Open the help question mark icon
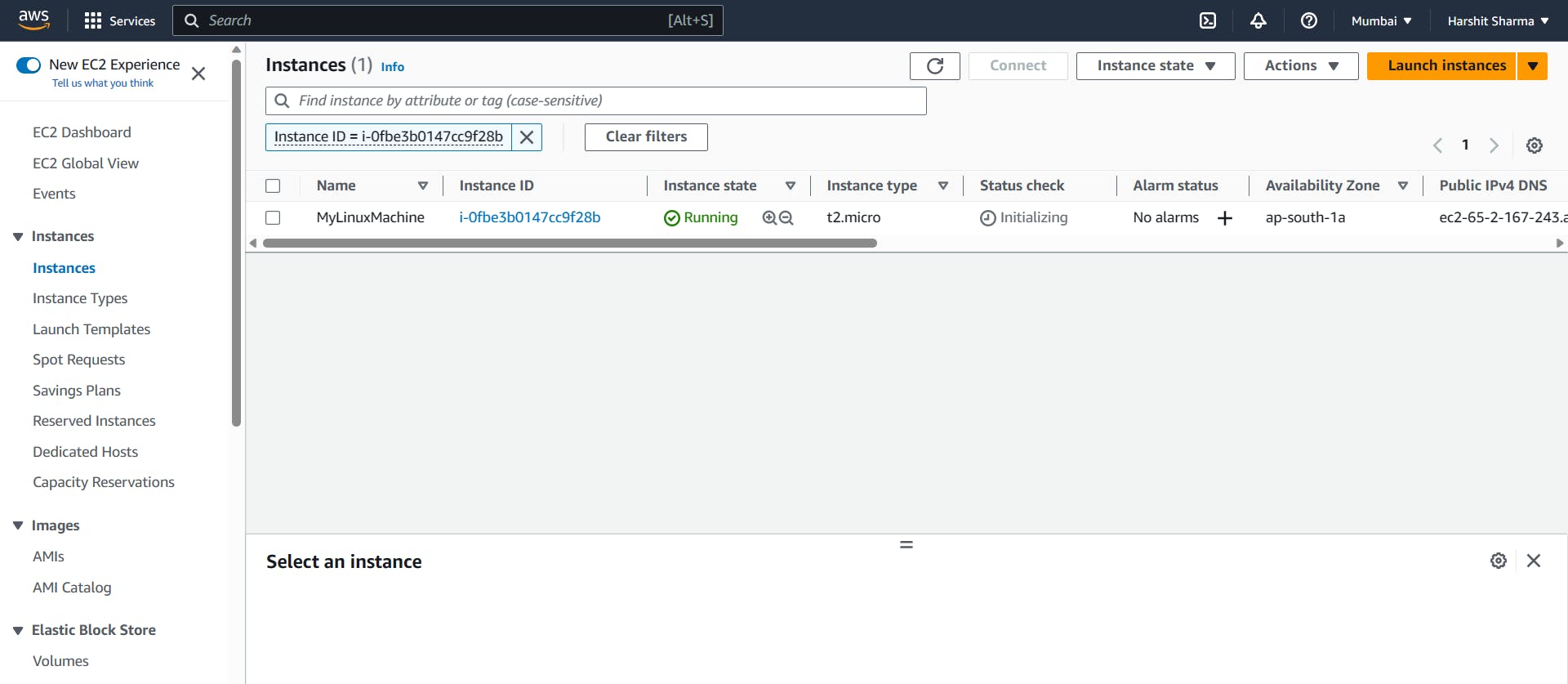Image resolution: width=1568 pixels, height=684 pixels. (x=1309, y=20)
